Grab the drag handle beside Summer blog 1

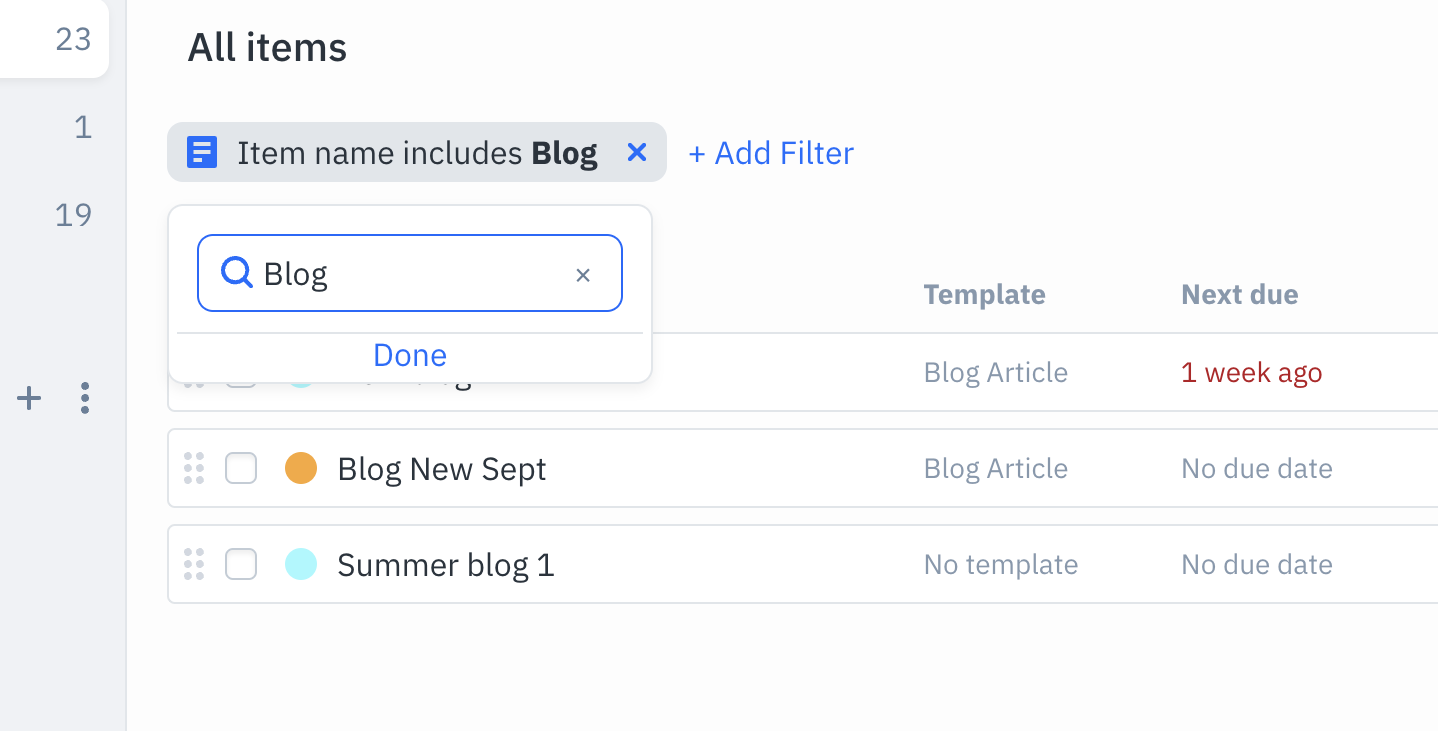(x=194, y=564)
